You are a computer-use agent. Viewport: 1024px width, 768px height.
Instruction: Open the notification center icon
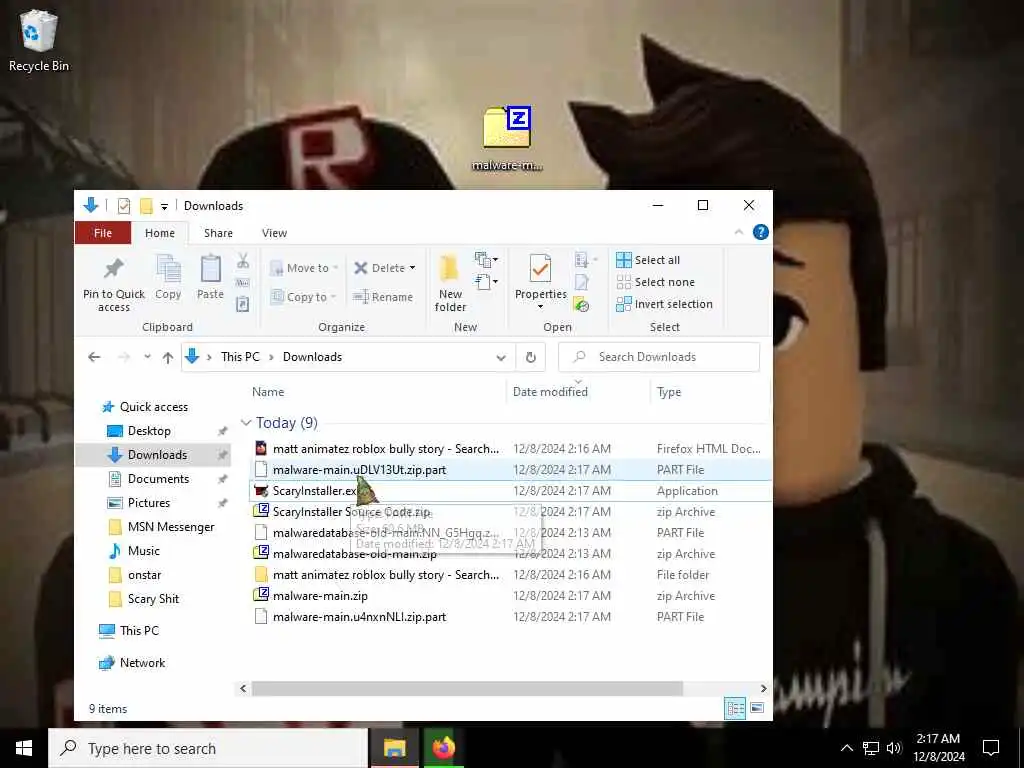991,748
